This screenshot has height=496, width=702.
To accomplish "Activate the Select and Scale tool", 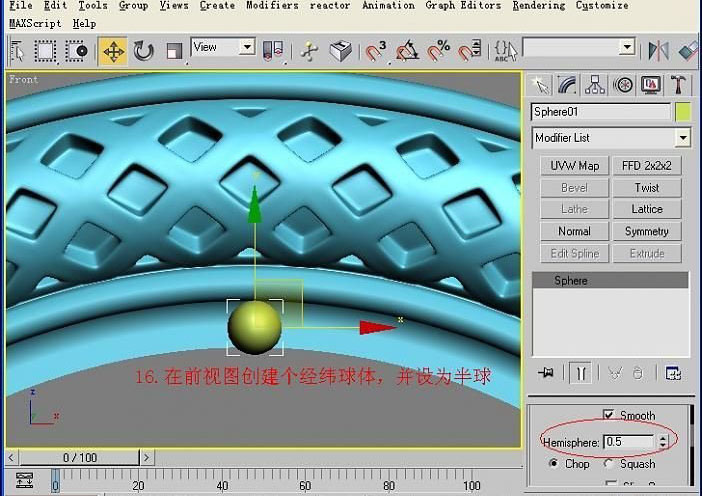I will point(174,51).
